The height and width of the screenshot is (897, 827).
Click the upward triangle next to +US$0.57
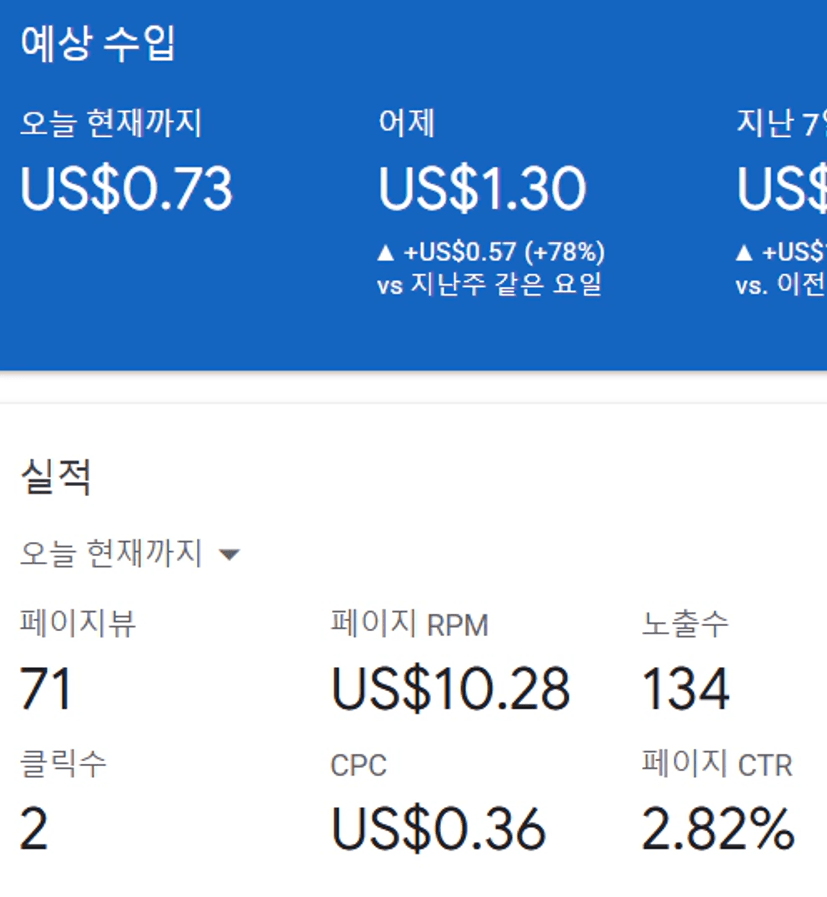pyautogui.click(x=386, y=252)
